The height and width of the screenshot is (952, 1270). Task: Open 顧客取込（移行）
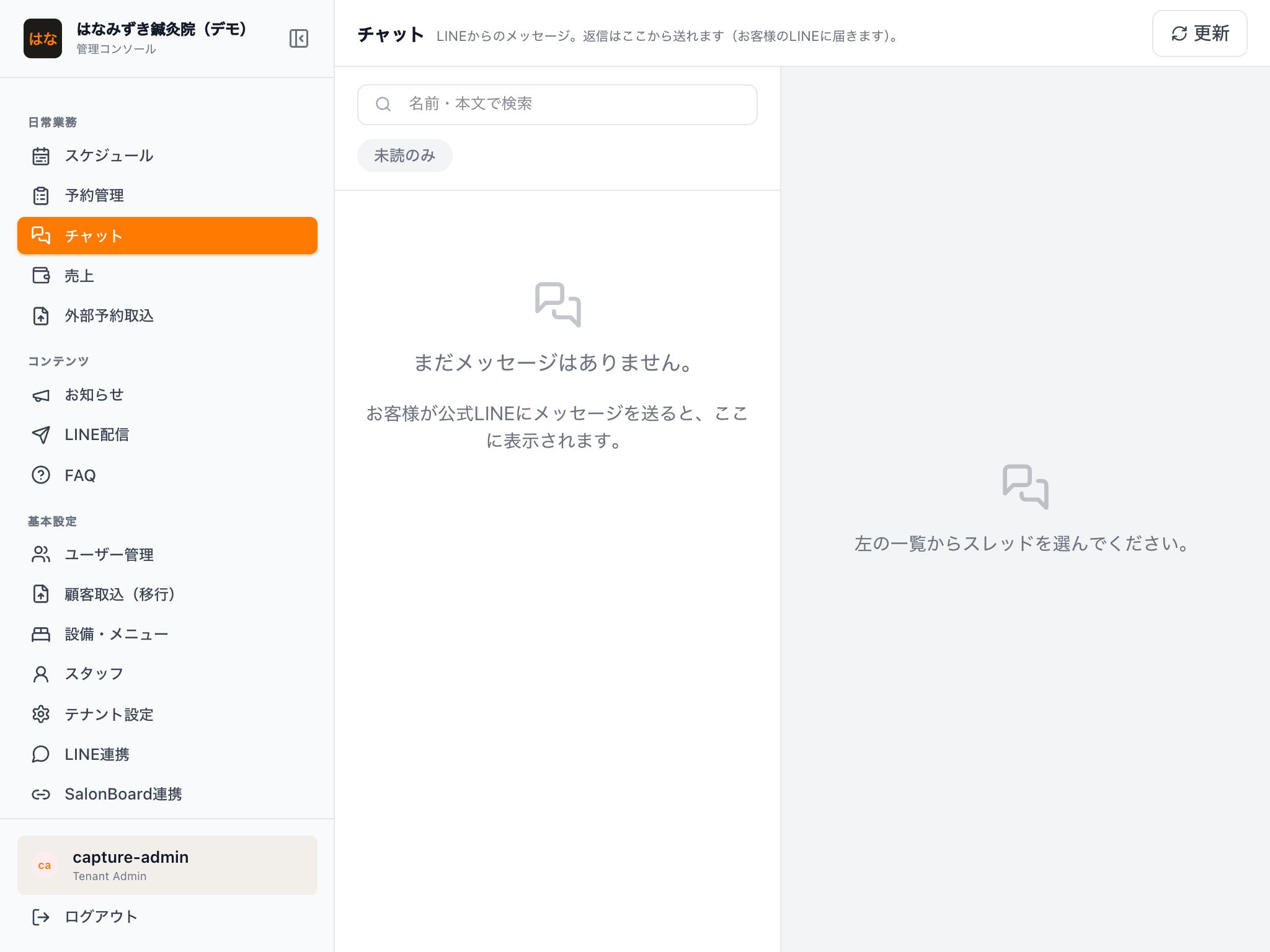pyautogui.click(x=167, y=594)
